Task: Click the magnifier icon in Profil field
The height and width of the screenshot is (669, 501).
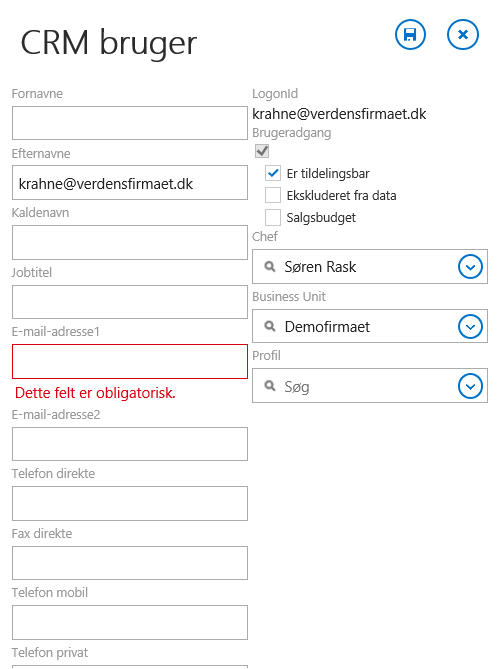Action: pyautogui.click(x=270, y=386)
